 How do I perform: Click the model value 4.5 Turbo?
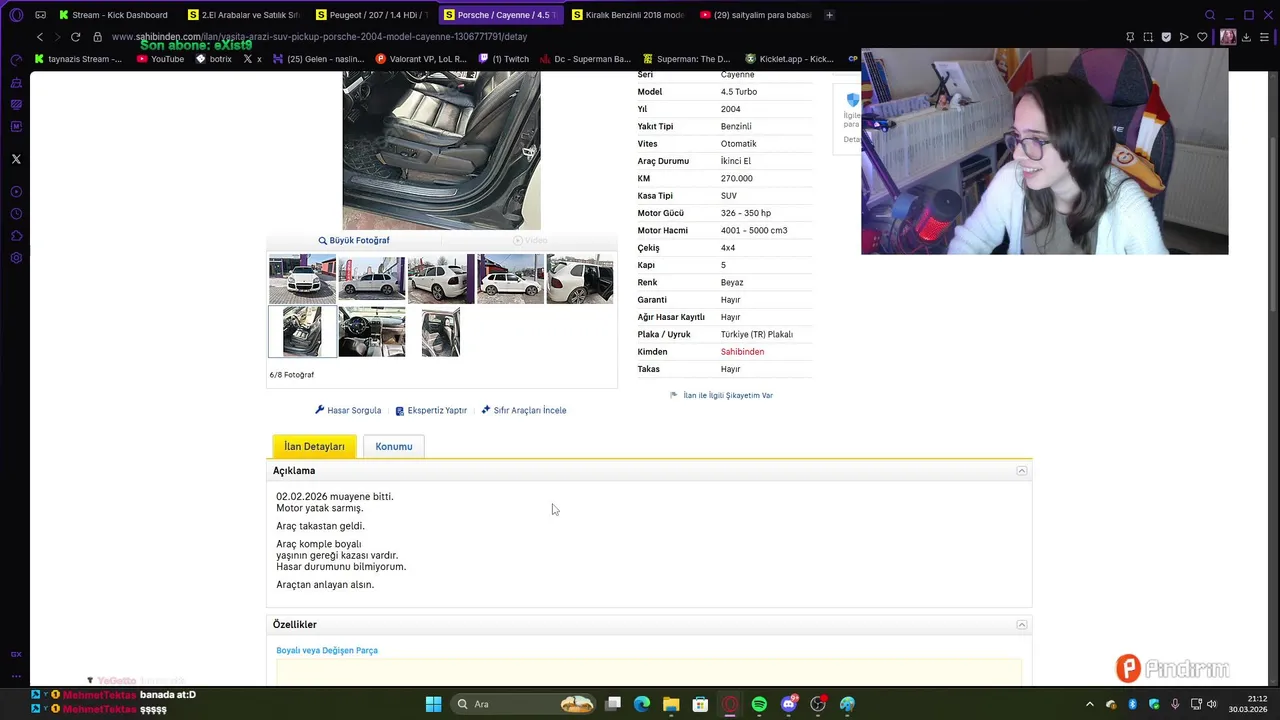pyautogui.click(x=739, y=92)
